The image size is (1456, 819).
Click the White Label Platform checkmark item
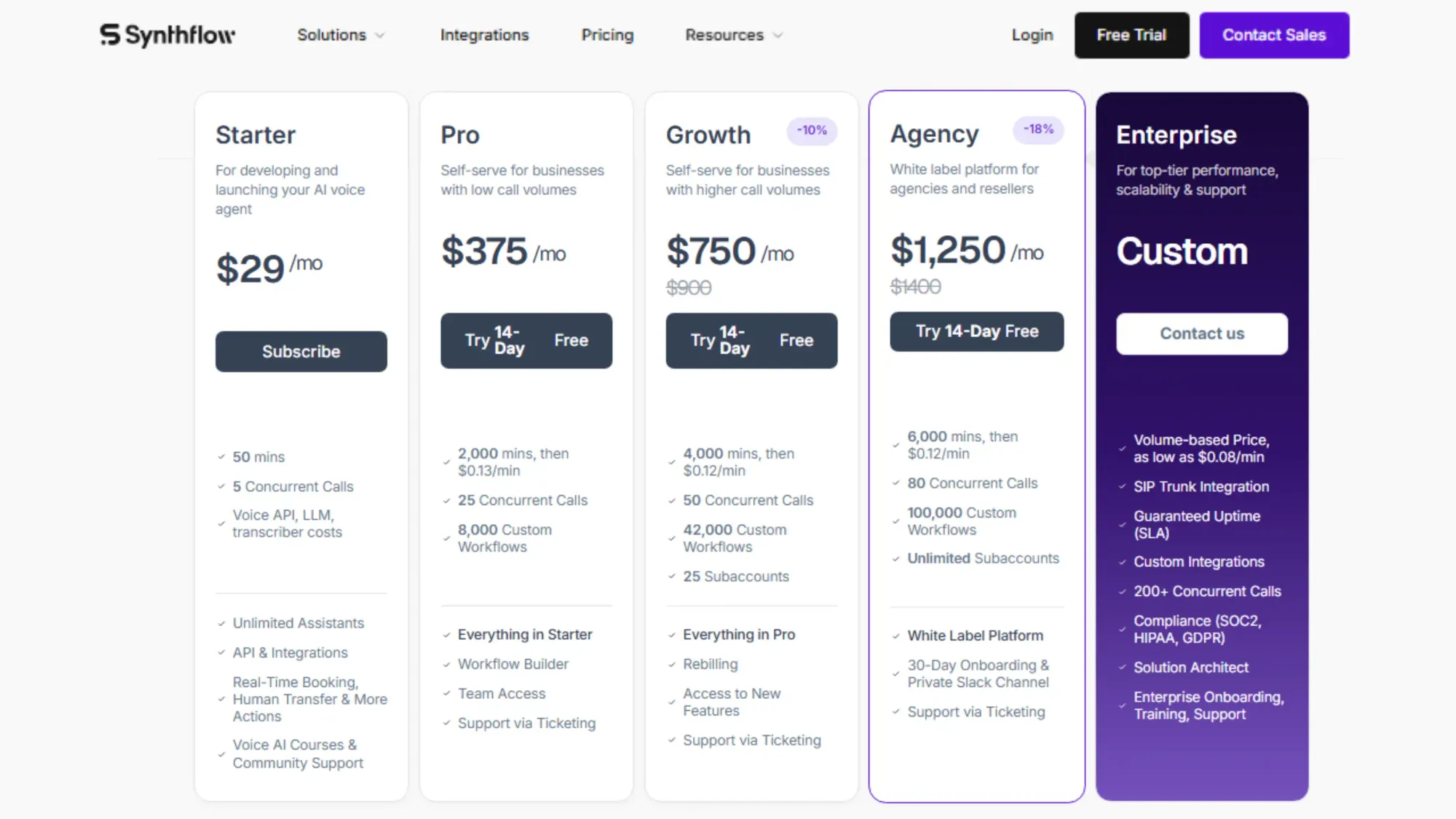click(975, 635)
